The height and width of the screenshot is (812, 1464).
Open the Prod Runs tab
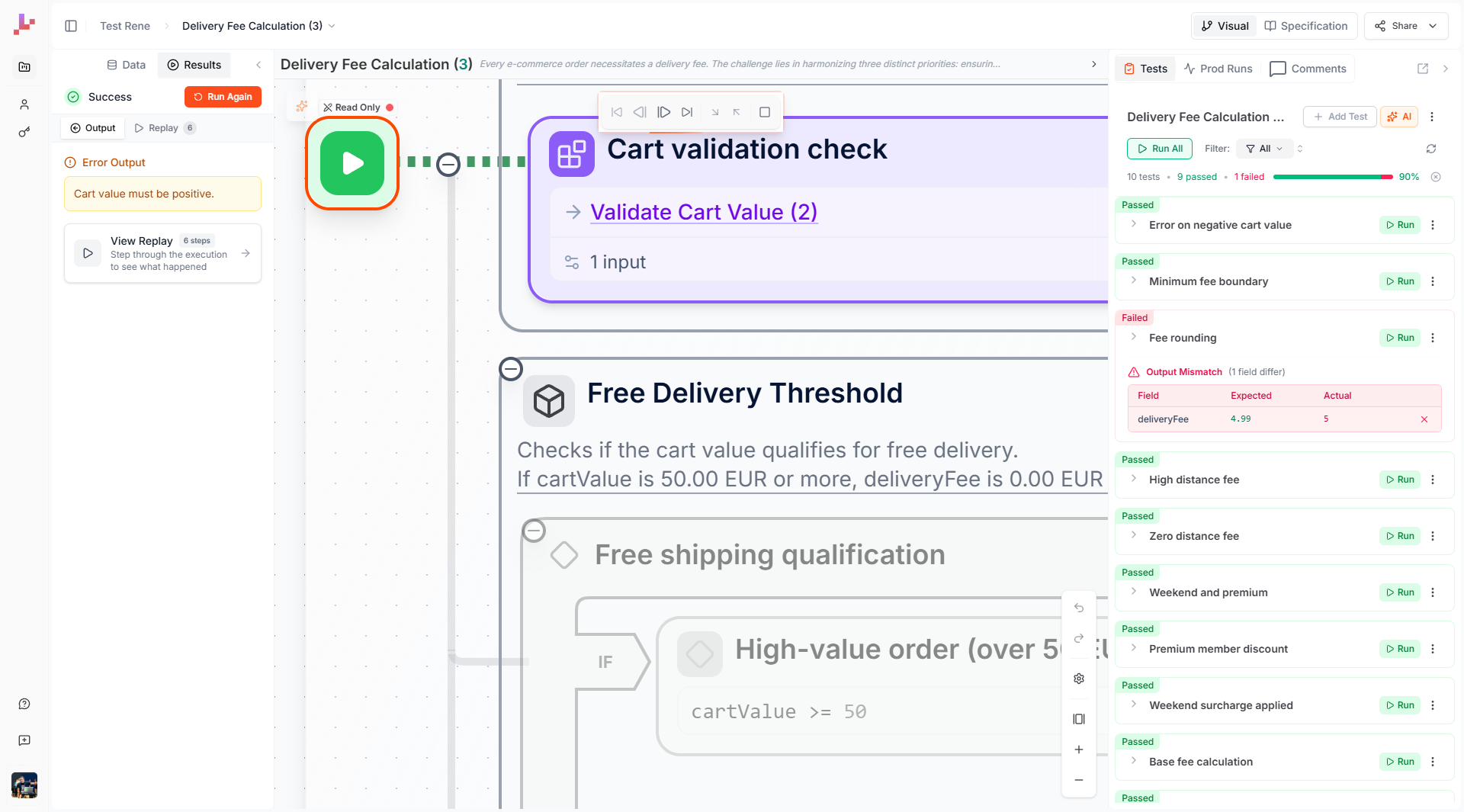(1218, 69)
